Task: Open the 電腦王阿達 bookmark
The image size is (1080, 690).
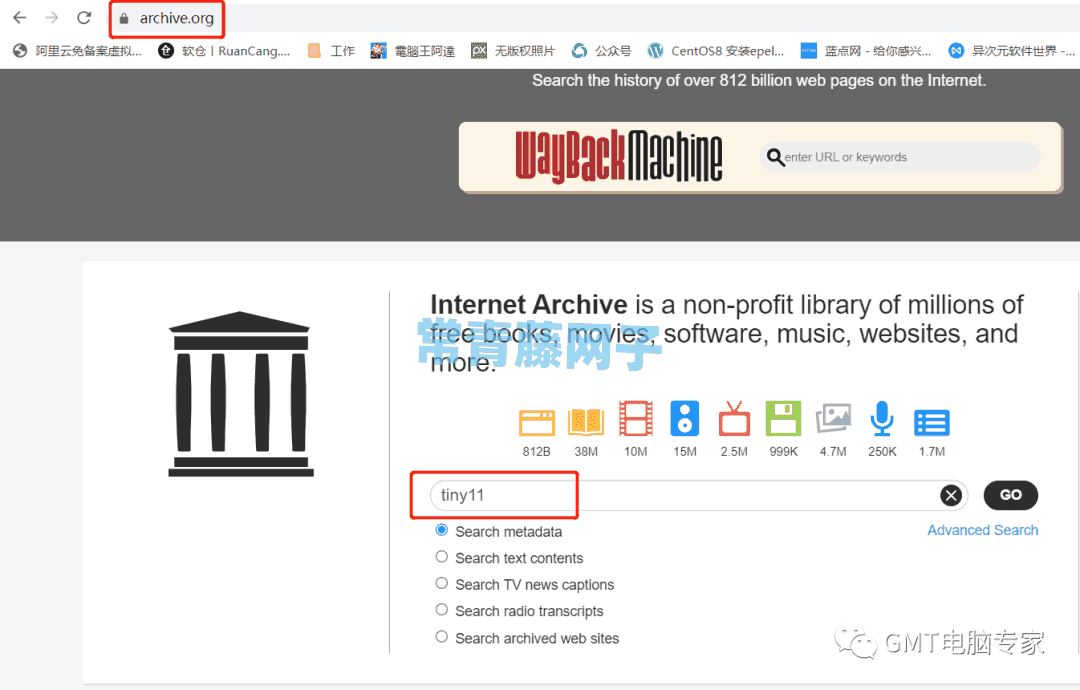Action: 413,51
